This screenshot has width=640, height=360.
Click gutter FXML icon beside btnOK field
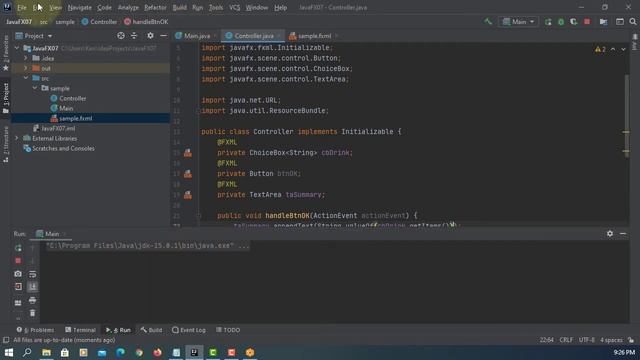click(188, 174)
